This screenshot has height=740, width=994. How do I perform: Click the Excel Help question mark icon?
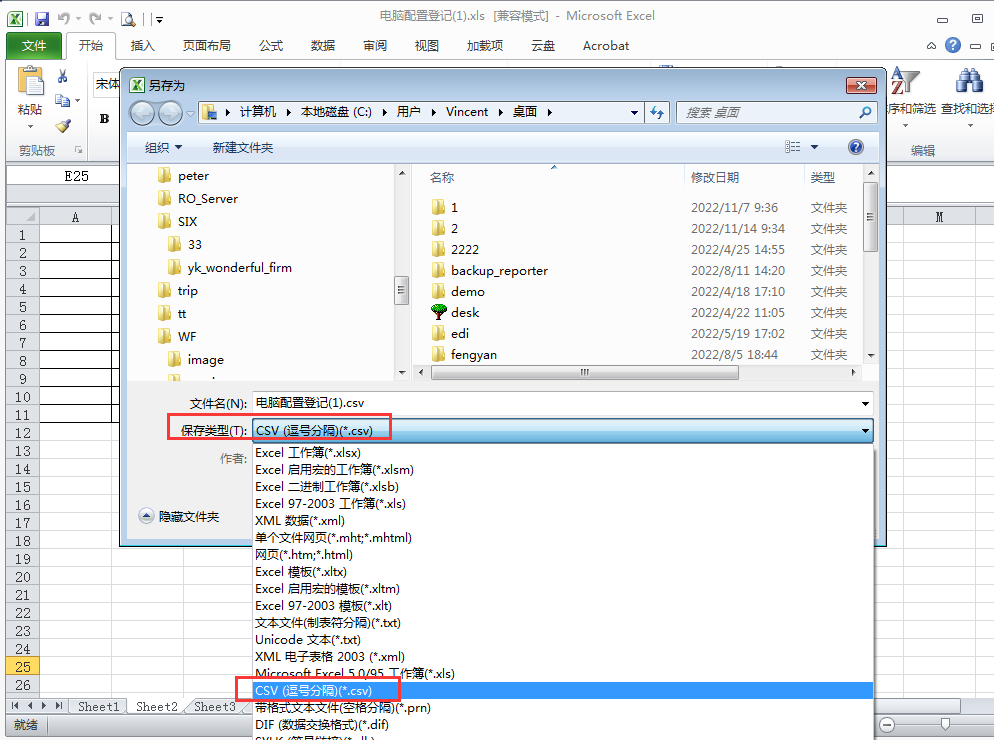[x=953, y=45]
